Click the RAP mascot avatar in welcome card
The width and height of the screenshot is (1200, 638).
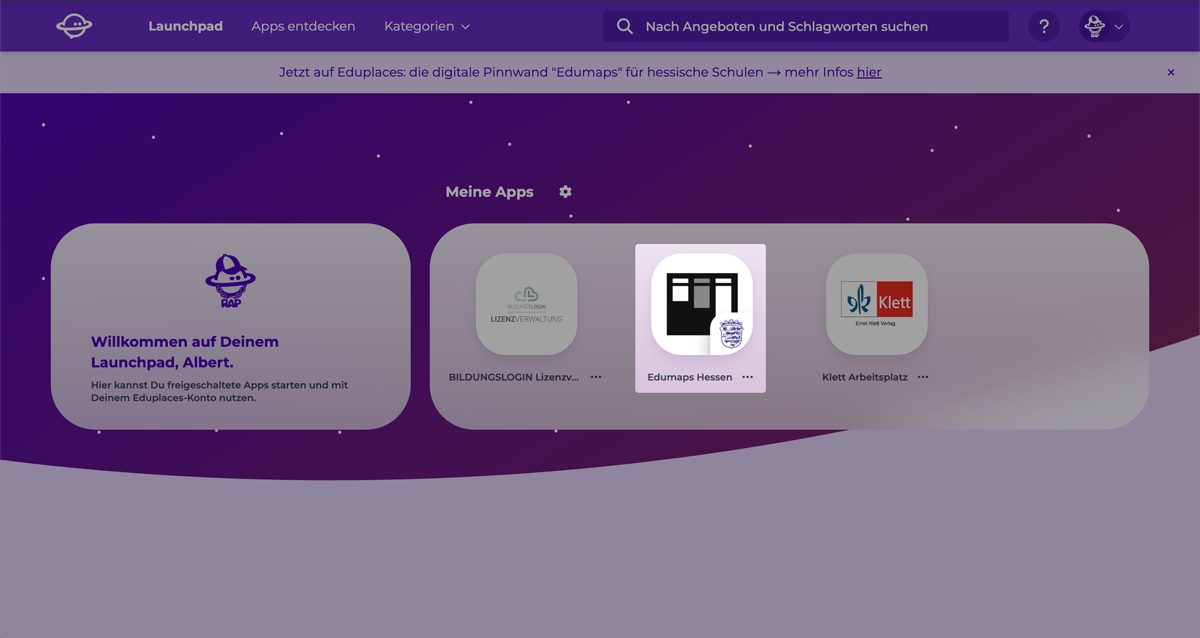[230, 282]
